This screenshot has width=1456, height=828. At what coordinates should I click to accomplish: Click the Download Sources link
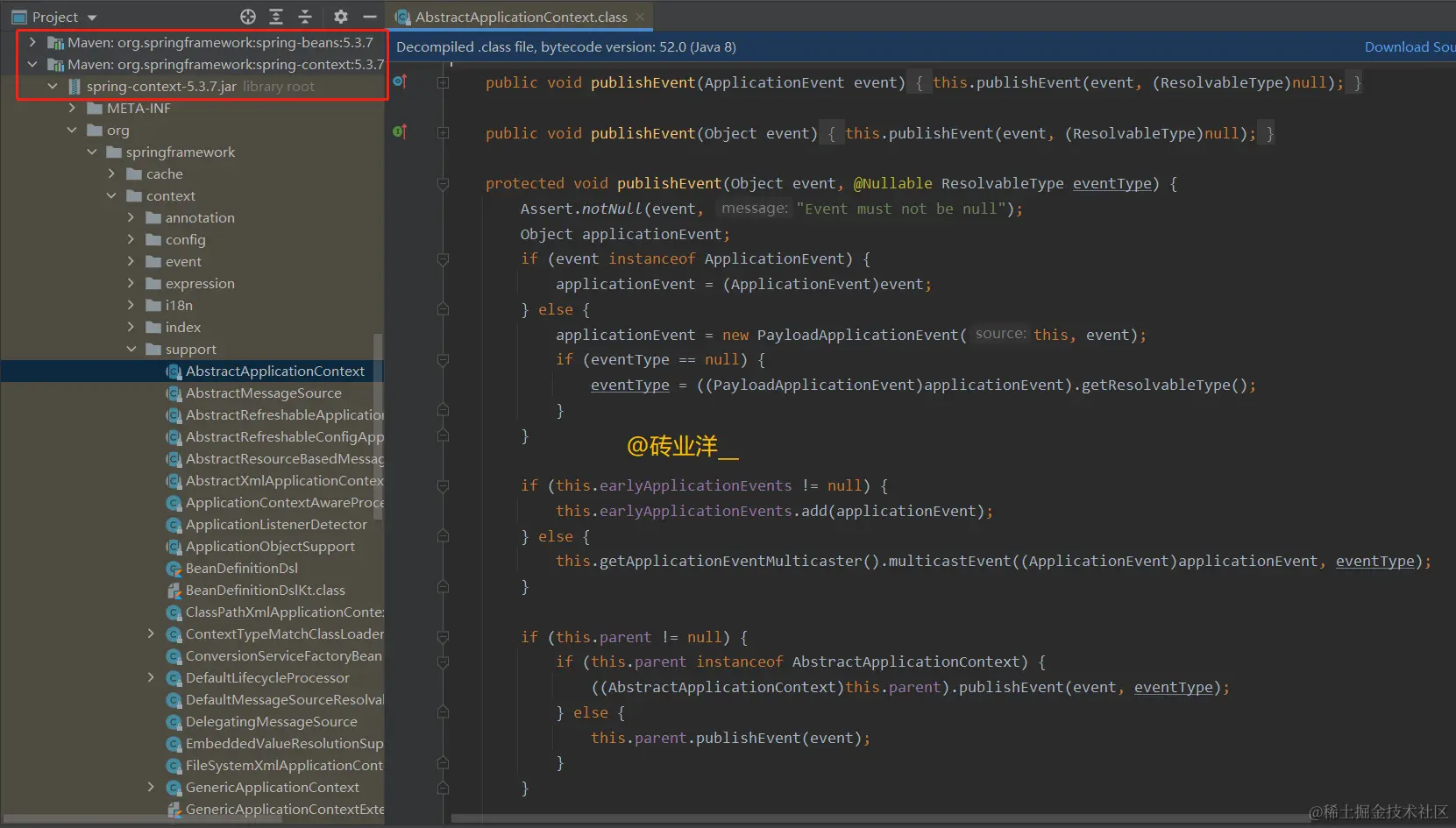(1410, 47)
